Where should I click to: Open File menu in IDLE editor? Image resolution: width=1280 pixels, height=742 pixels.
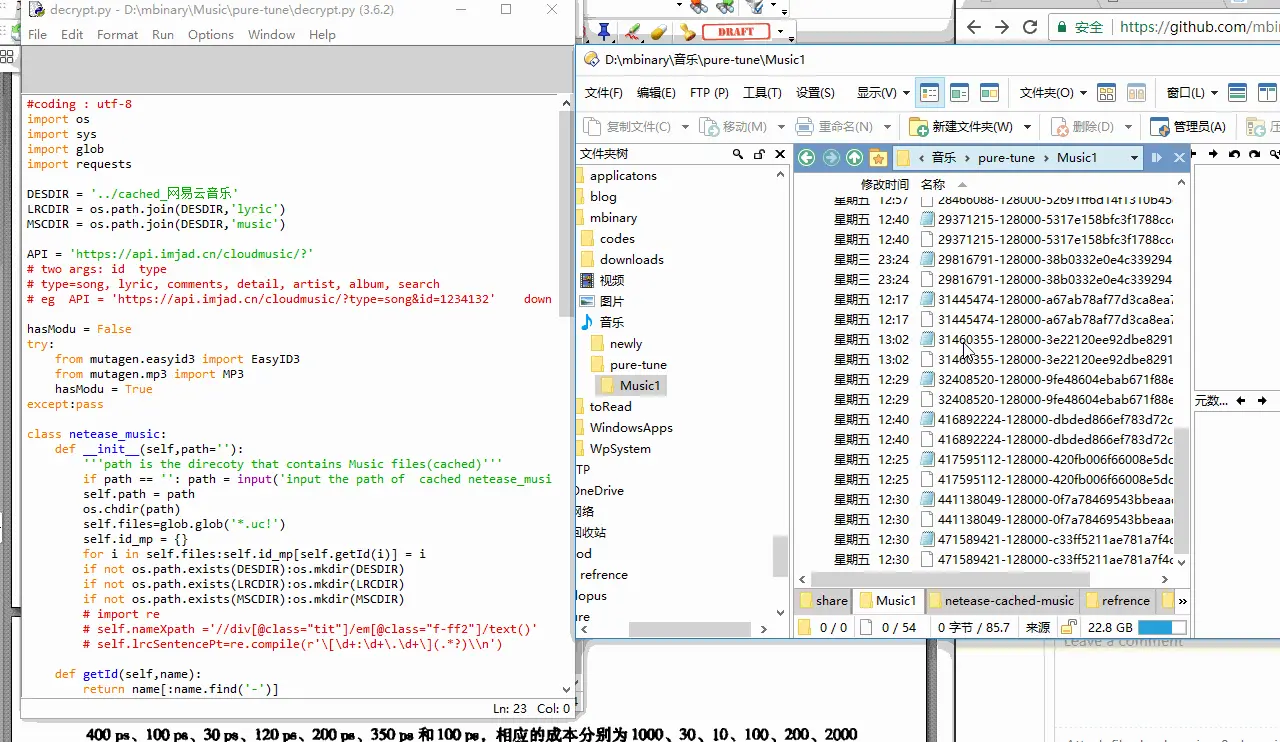(x=37, y=34)
